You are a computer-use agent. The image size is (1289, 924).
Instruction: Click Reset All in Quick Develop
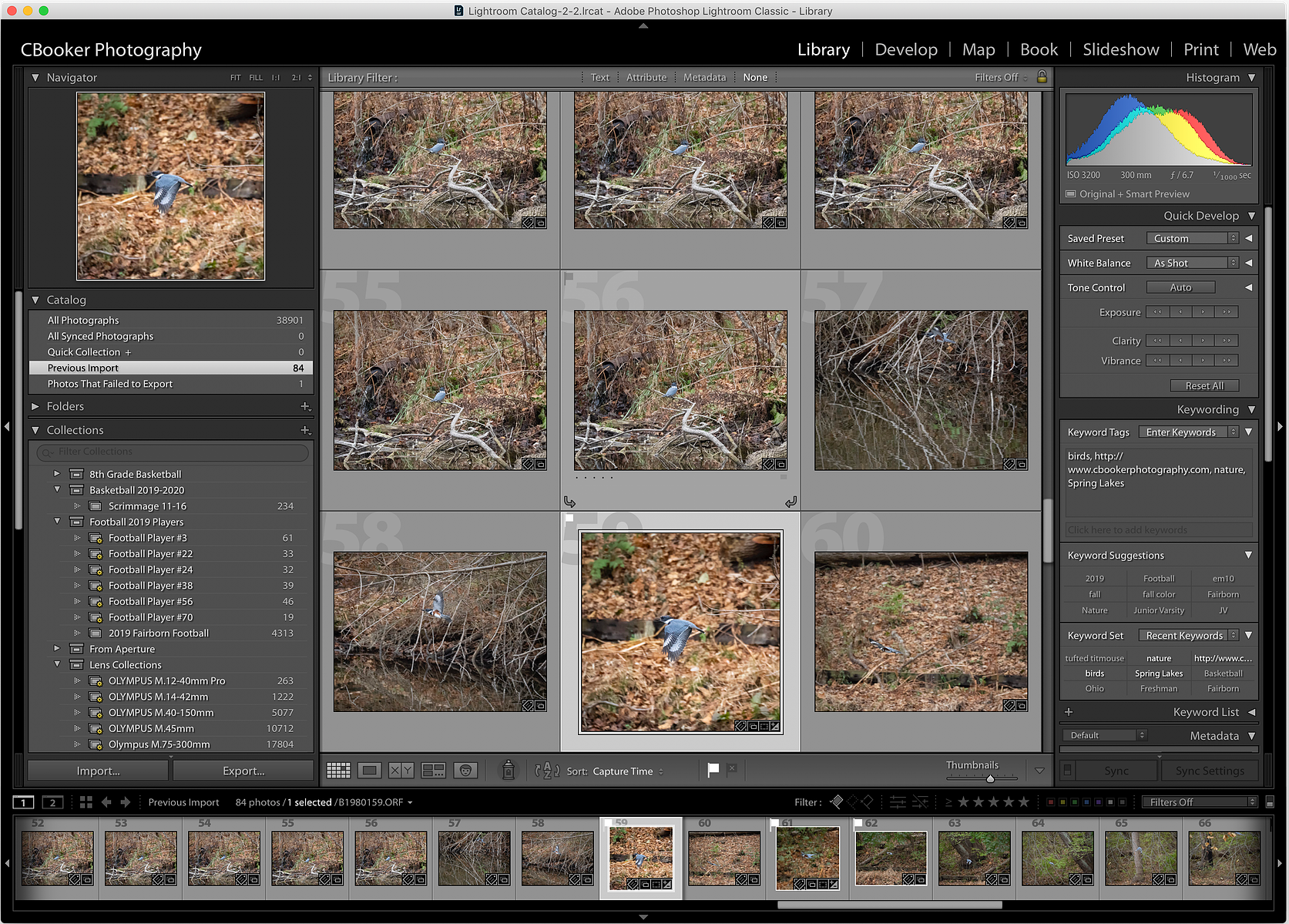point(1204,385)
